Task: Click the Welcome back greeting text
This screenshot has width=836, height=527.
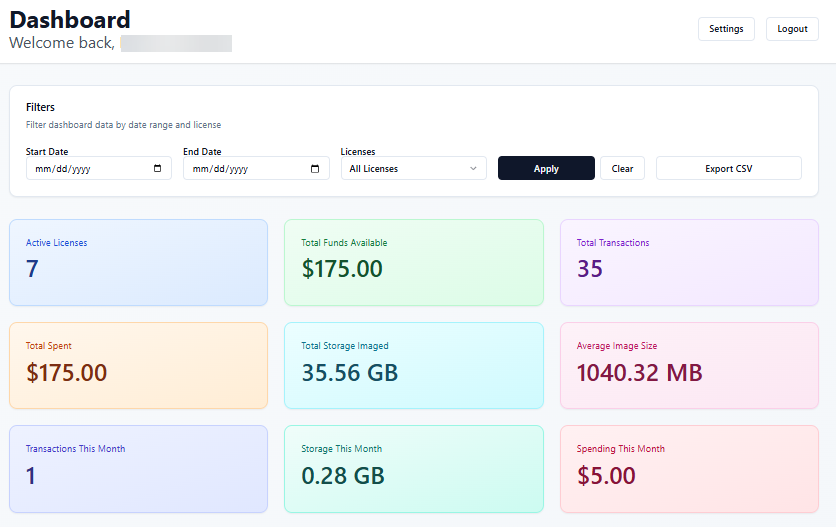Action: pos(62,43)
